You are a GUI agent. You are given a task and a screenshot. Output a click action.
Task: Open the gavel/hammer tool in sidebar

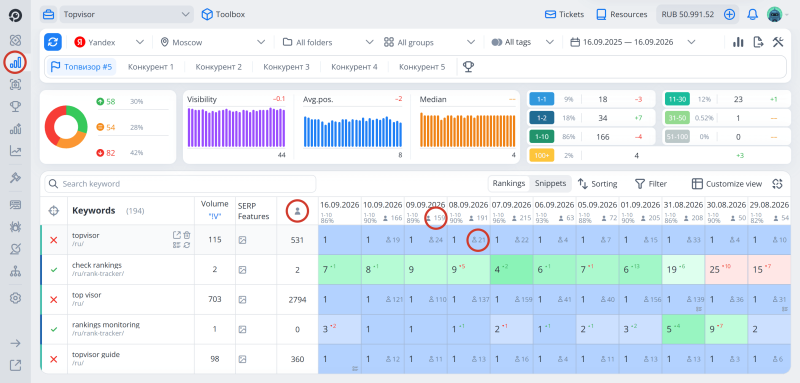(15, 177)
